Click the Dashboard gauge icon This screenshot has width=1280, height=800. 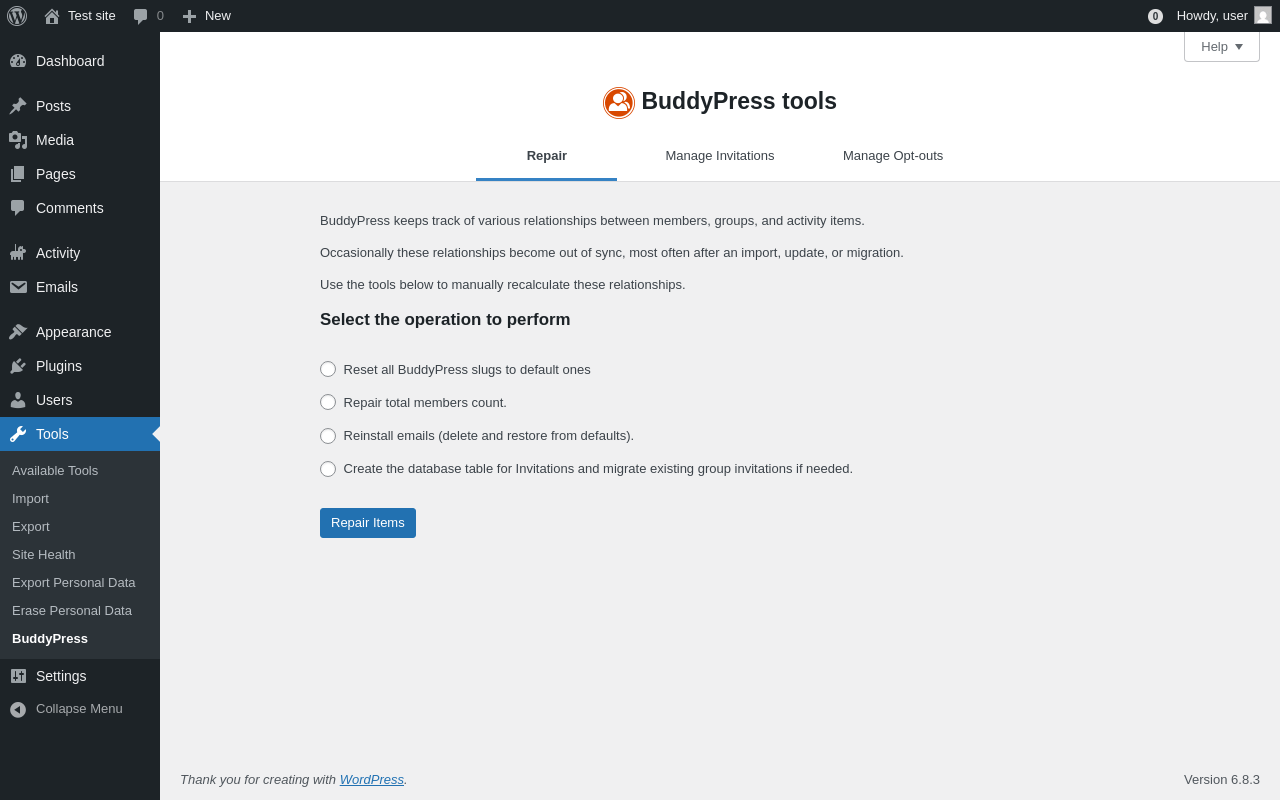(18, 61)
